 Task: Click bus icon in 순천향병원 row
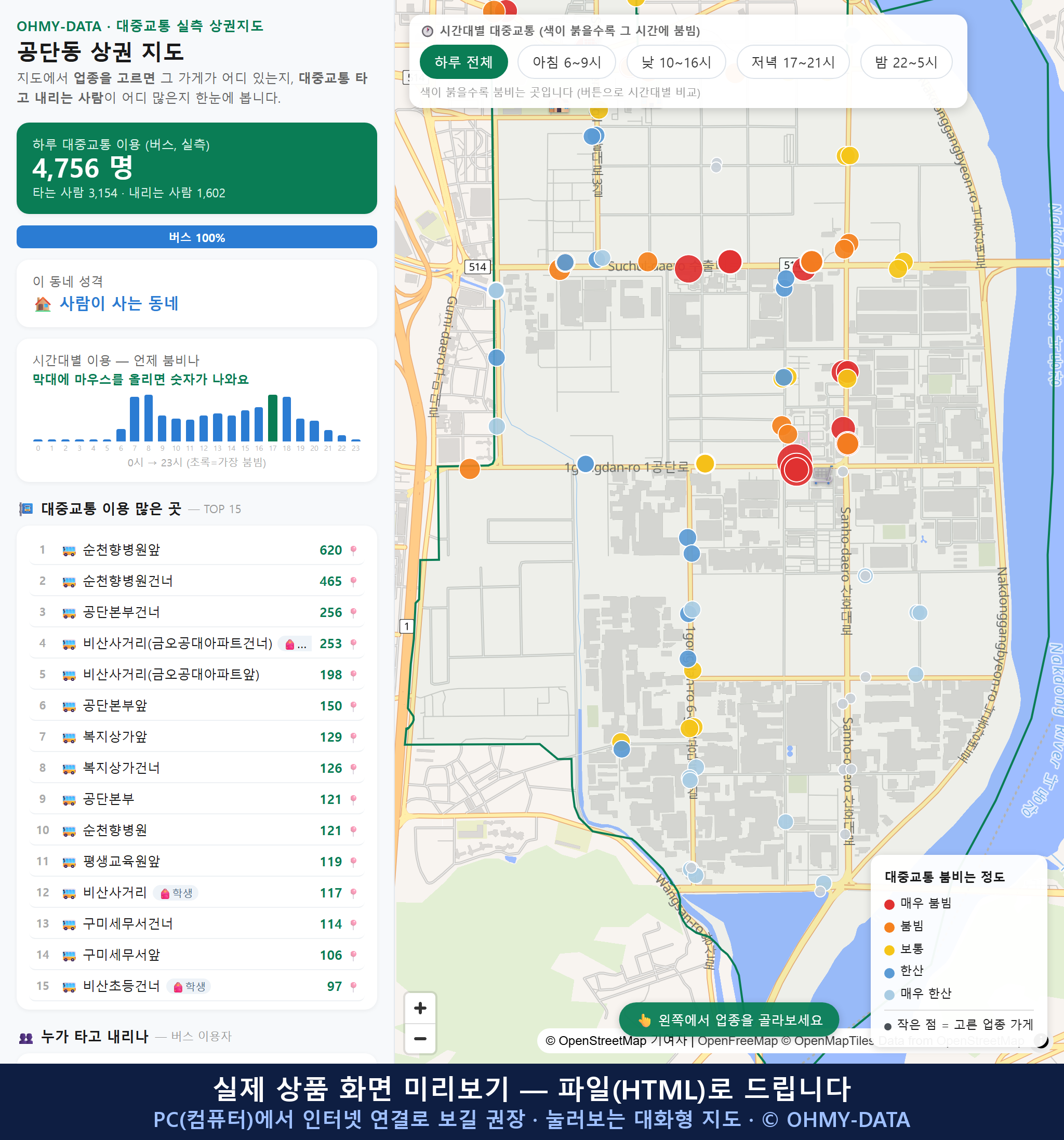point(69,830)
